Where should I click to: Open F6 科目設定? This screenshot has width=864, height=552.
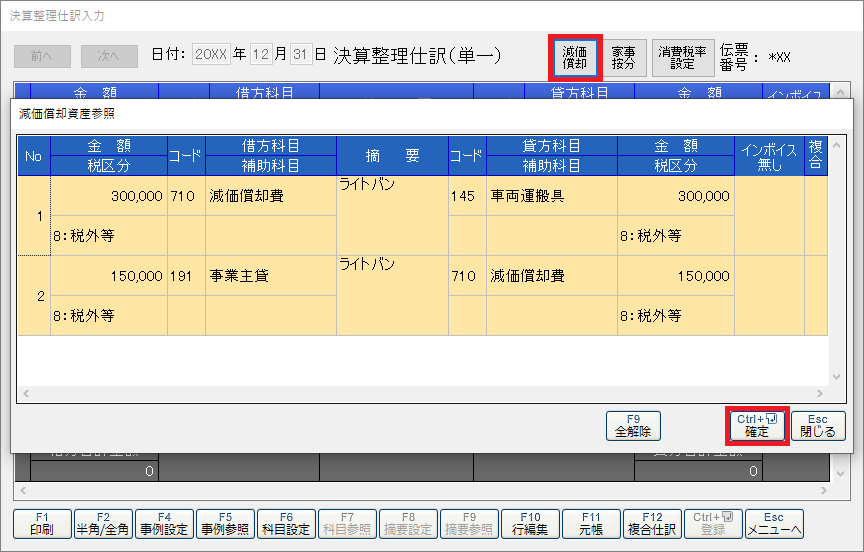tap(285, 523)
